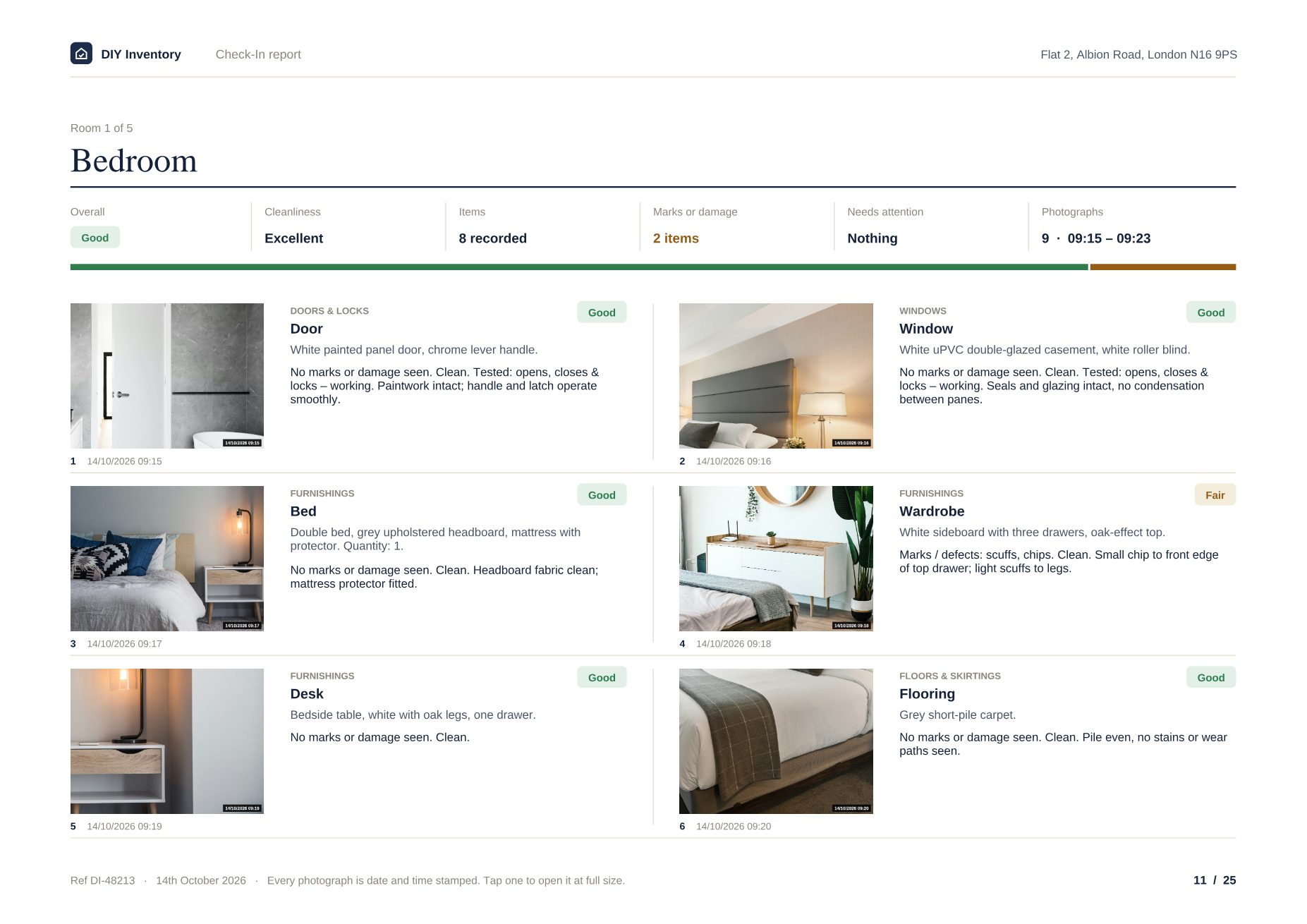Click the 8 recorded items value
The image size is (1307, 924).
(x=492, y=238)
